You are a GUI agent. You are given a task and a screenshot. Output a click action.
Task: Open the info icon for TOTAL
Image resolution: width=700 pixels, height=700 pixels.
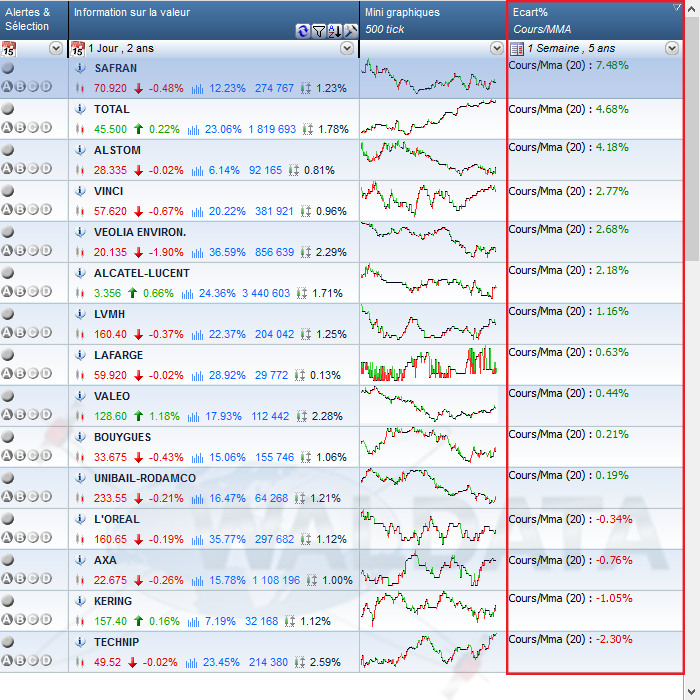click(80, 109)
